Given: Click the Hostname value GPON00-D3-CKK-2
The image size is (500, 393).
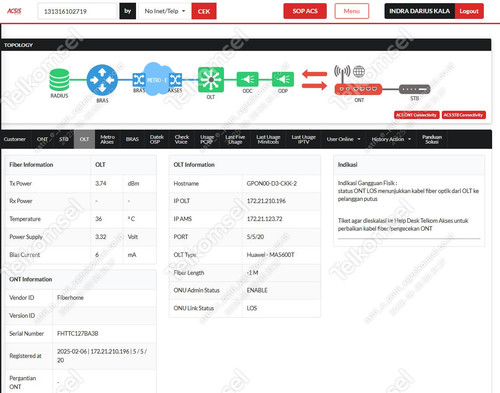Looking at the screenshot, I should tap(272, 183).
